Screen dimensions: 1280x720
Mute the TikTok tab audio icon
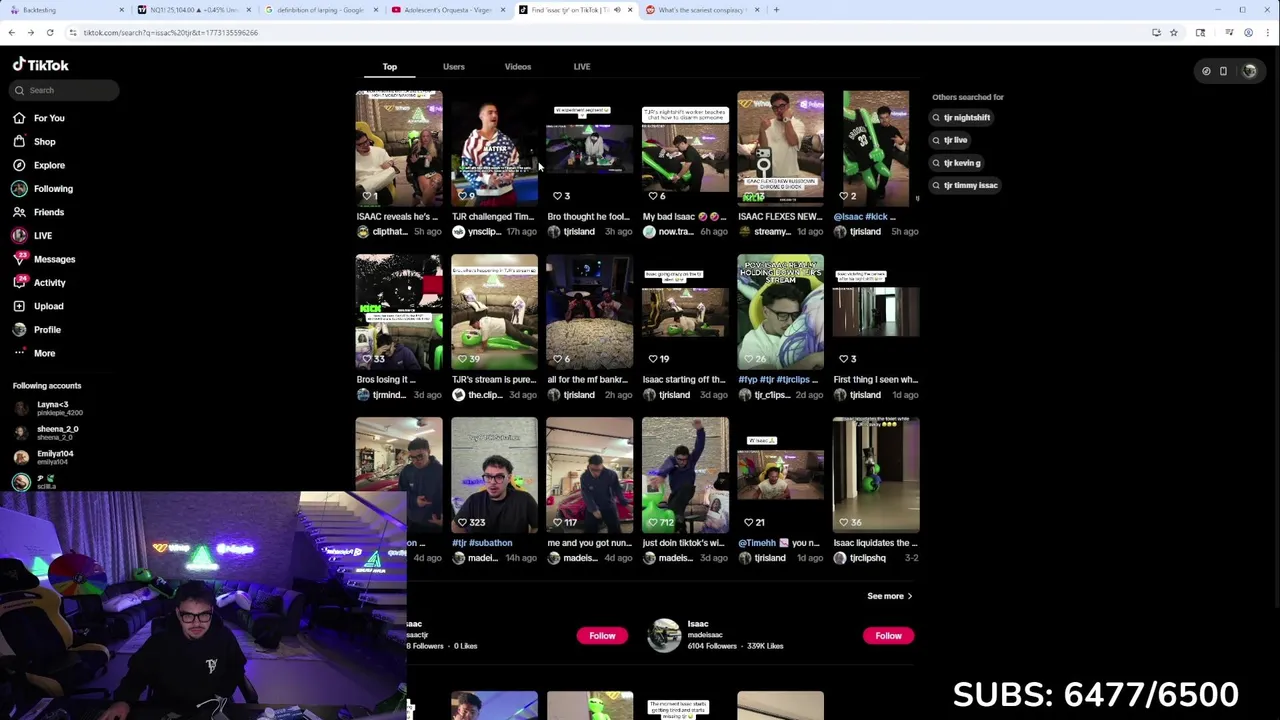(617, 10)
